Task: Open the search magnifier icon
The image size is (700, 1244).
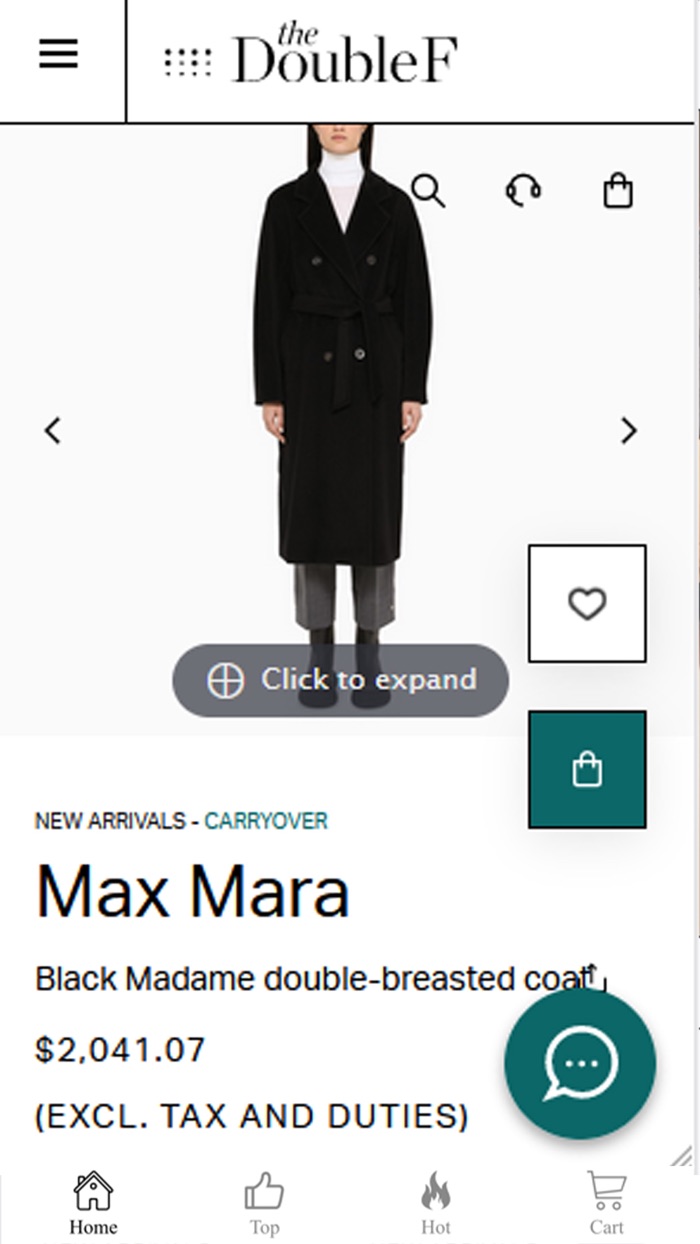Action: coord(428,189)
